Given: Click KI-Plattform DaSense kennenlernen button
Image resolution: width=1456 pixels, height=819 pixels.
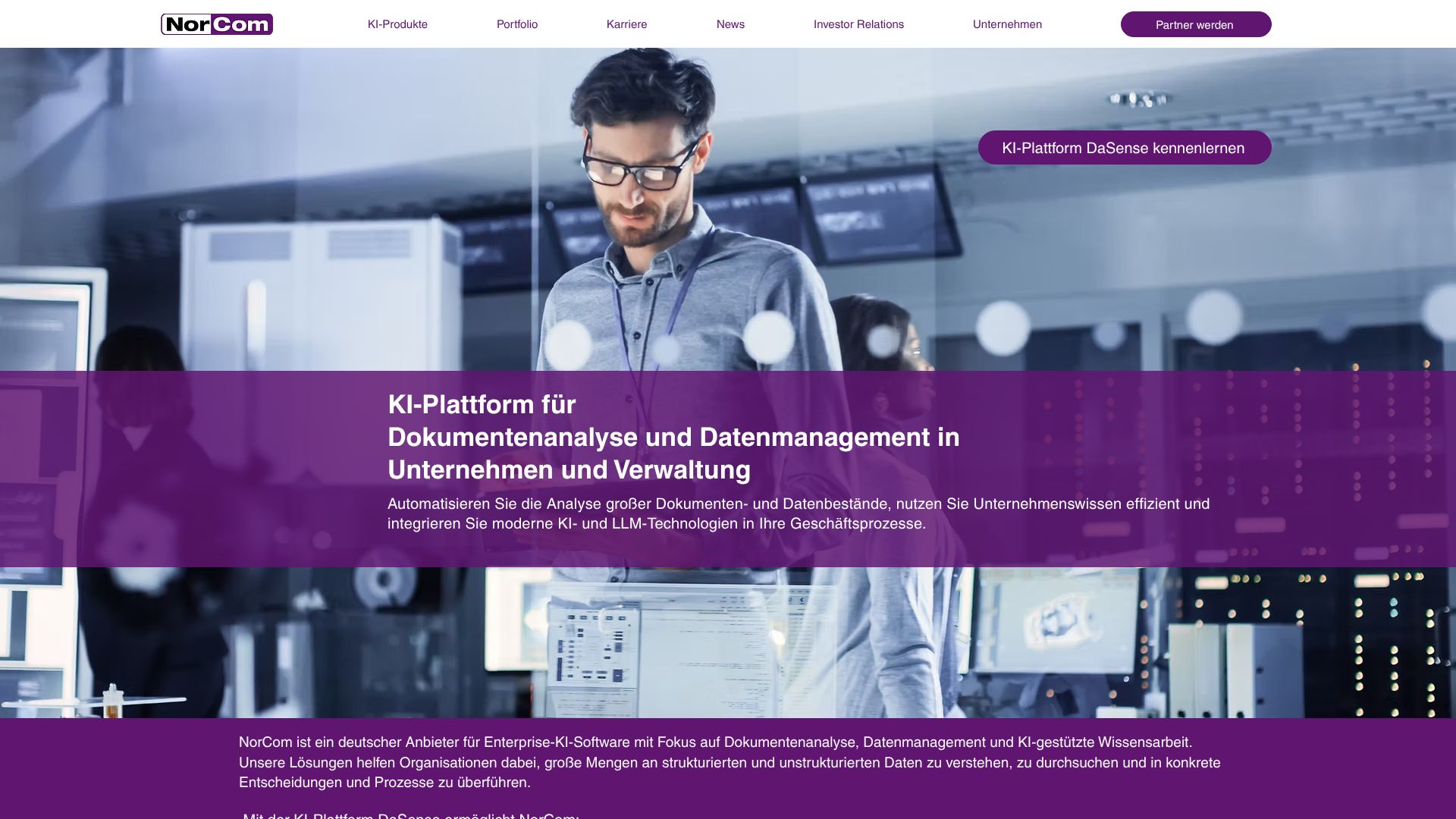Looking at the screenshot, I should click(1124, 148).
